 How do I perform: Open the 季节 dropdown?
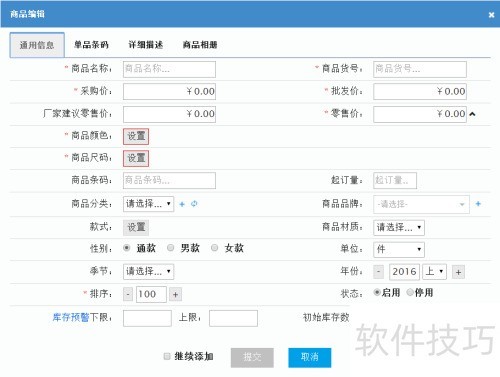(x=149, y=271)
